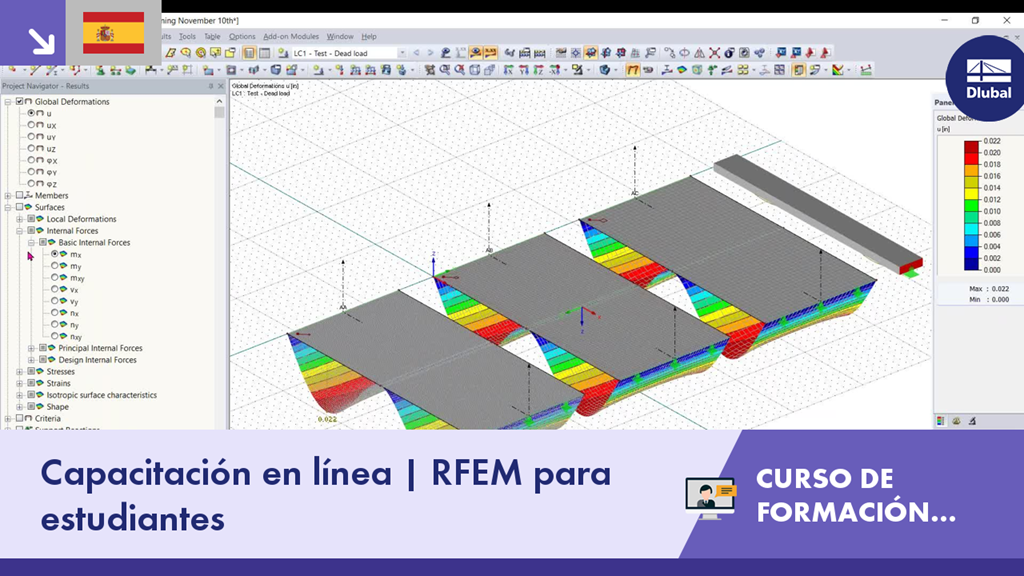Enable the Surfaces results checkbox
The width and height of the screenshot is (1024, 576).
pos(20,207)
